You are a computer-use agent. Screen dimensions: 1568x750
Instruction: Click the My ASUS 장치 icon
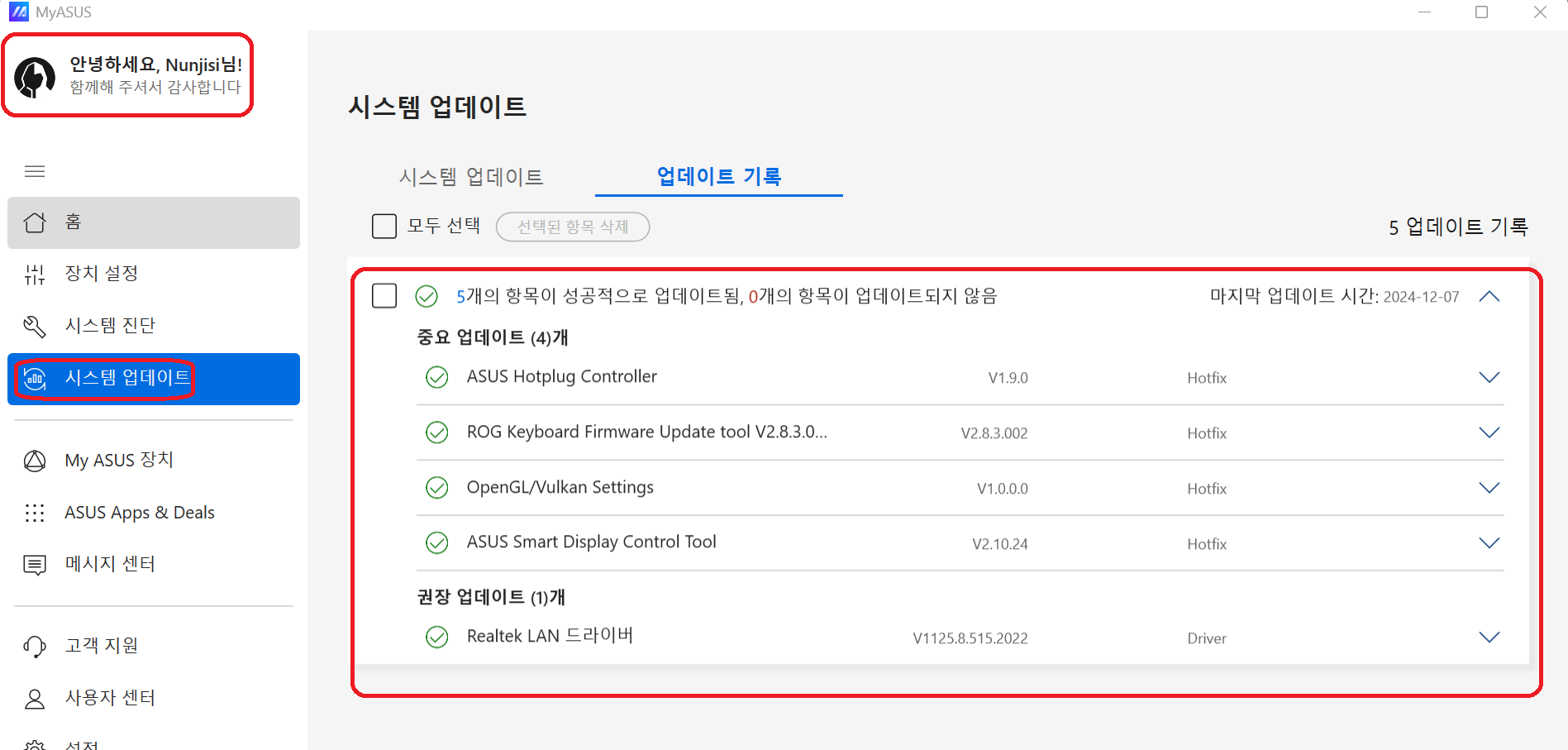(x=35, y=461)
